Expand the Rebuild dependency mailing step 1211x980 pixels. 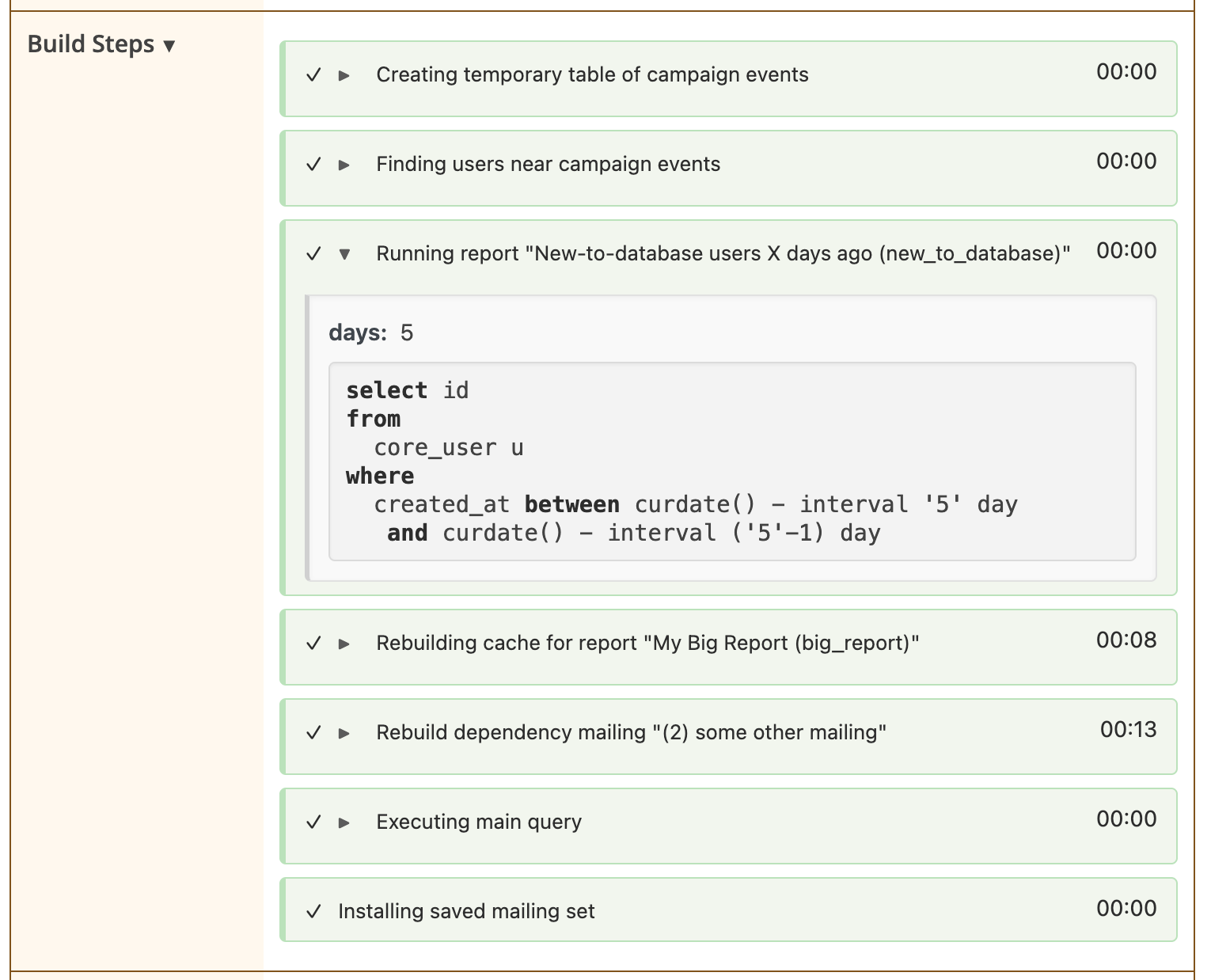(x=344, y=733)
